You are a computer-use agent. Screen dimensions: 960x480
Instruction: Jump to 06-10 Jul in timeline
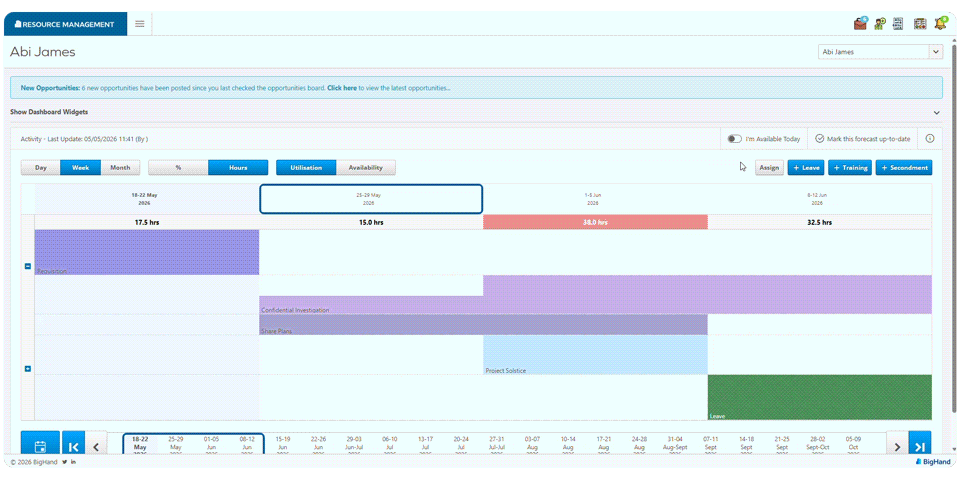tap(390, 446)
